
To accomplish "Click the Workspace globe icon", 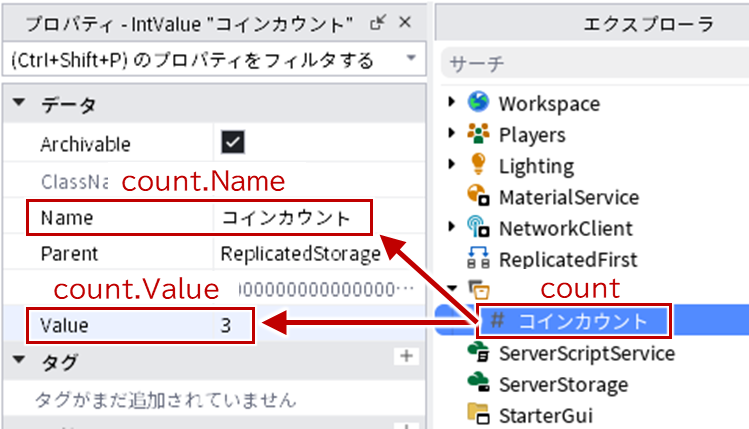I will coord(478,102).
